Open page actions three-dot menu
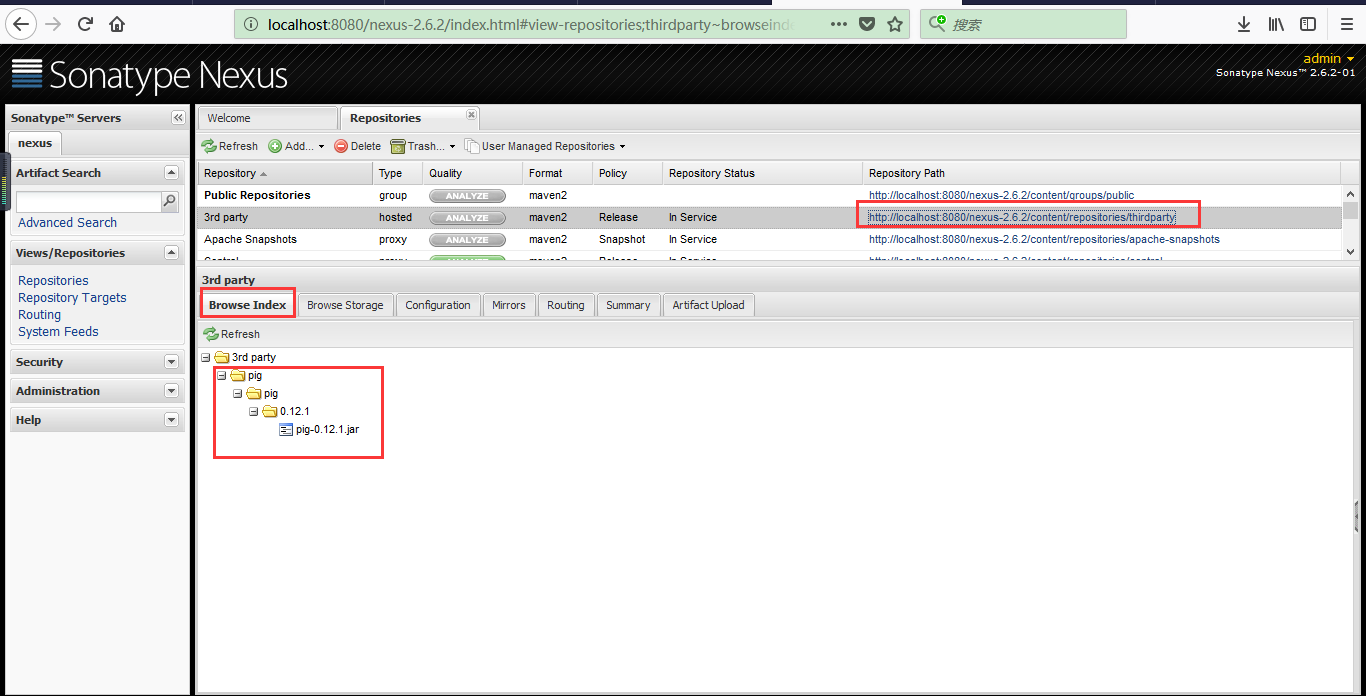Viewport: 1366px width, 696px height. [x=839, y=24]
